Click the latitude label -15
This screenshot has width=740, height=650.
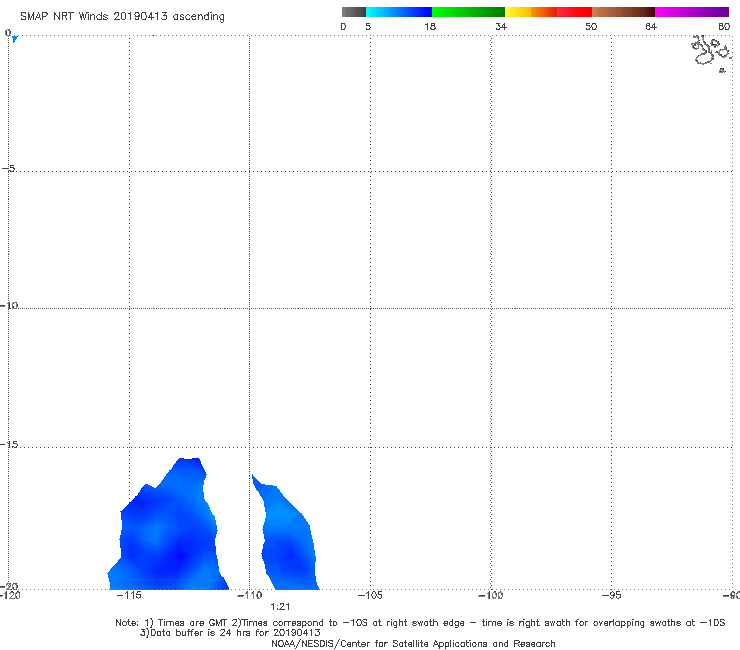coord(9,444)
